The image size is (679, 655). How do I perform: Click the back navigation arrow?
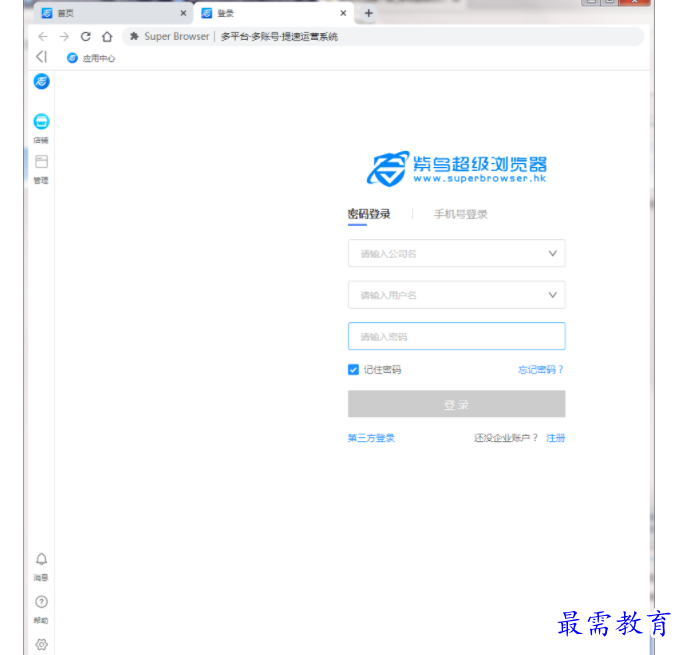43,36
